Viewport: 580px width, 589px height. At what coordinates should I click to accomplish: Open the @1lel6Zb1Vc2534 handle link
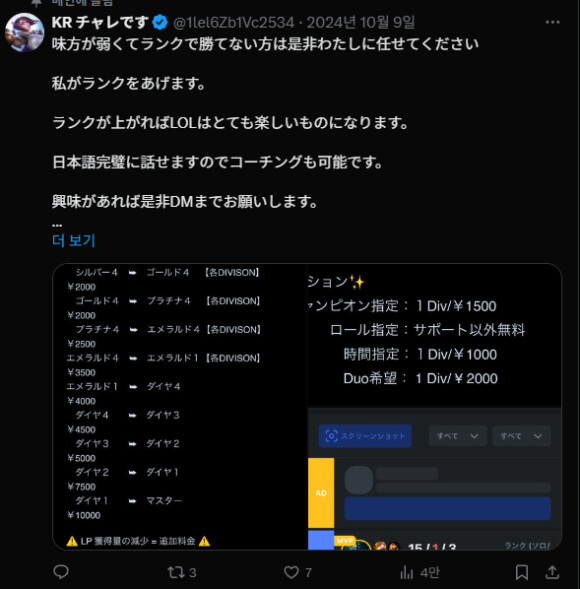(x=234, y=23)
